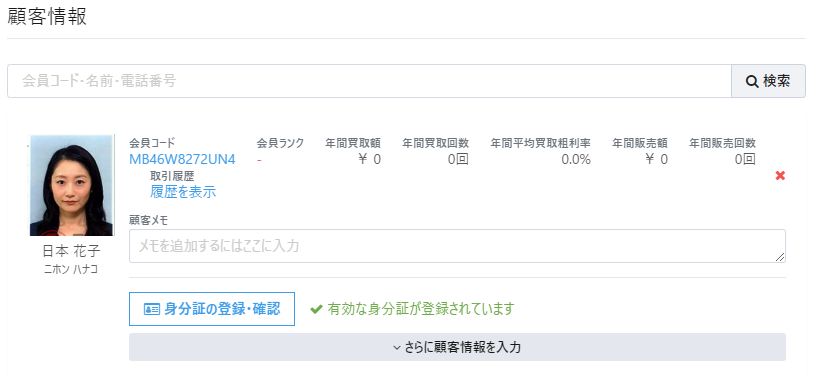Click the 年間販売回数 0回 value
Image resolution: width=817 pixels, height=376 pixels.
[x=745, y=159]
